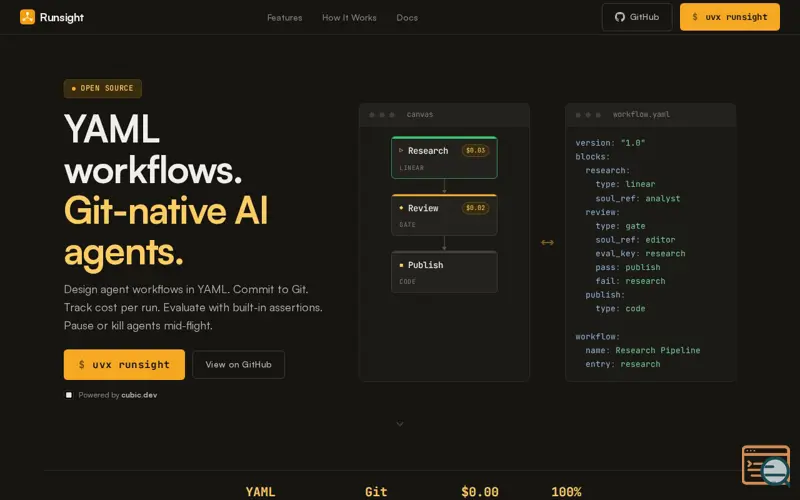The height and width of the screenshot is (500, 800).
Task: Click the 'eval_key: research' line
Action: click(x=640, y=253)
